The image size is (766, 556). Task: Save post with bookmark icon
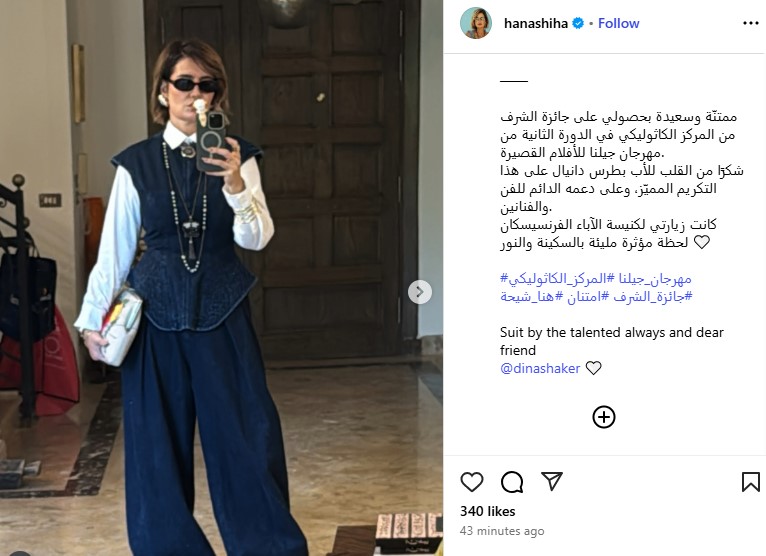pos(750,482)
